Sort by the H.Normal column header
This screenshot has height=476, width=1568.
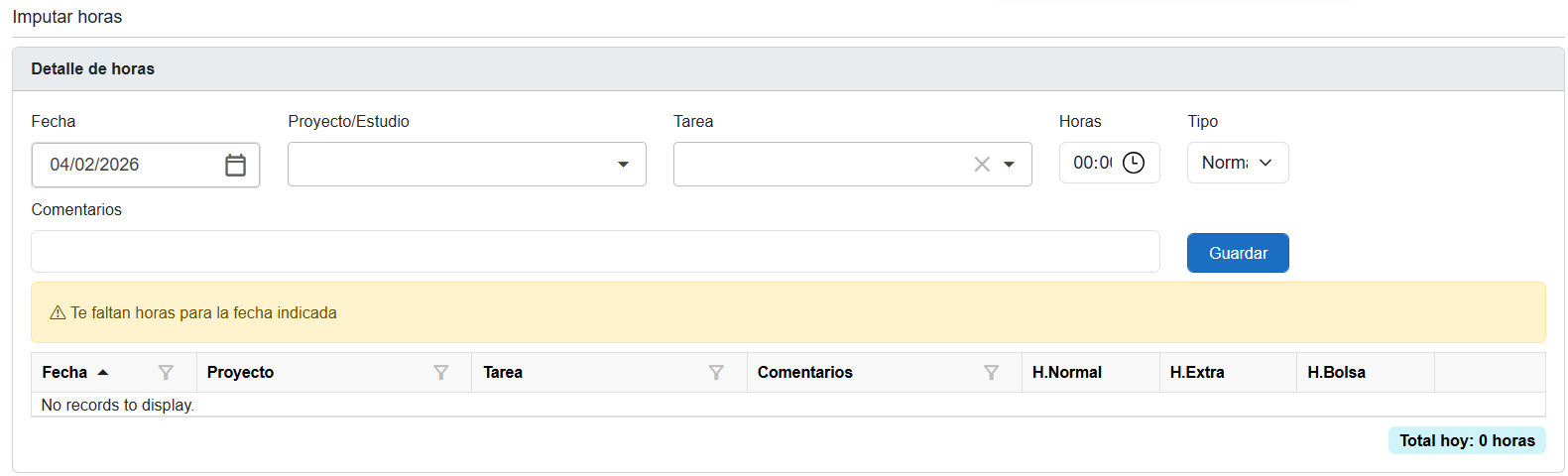coord(1067,373)
